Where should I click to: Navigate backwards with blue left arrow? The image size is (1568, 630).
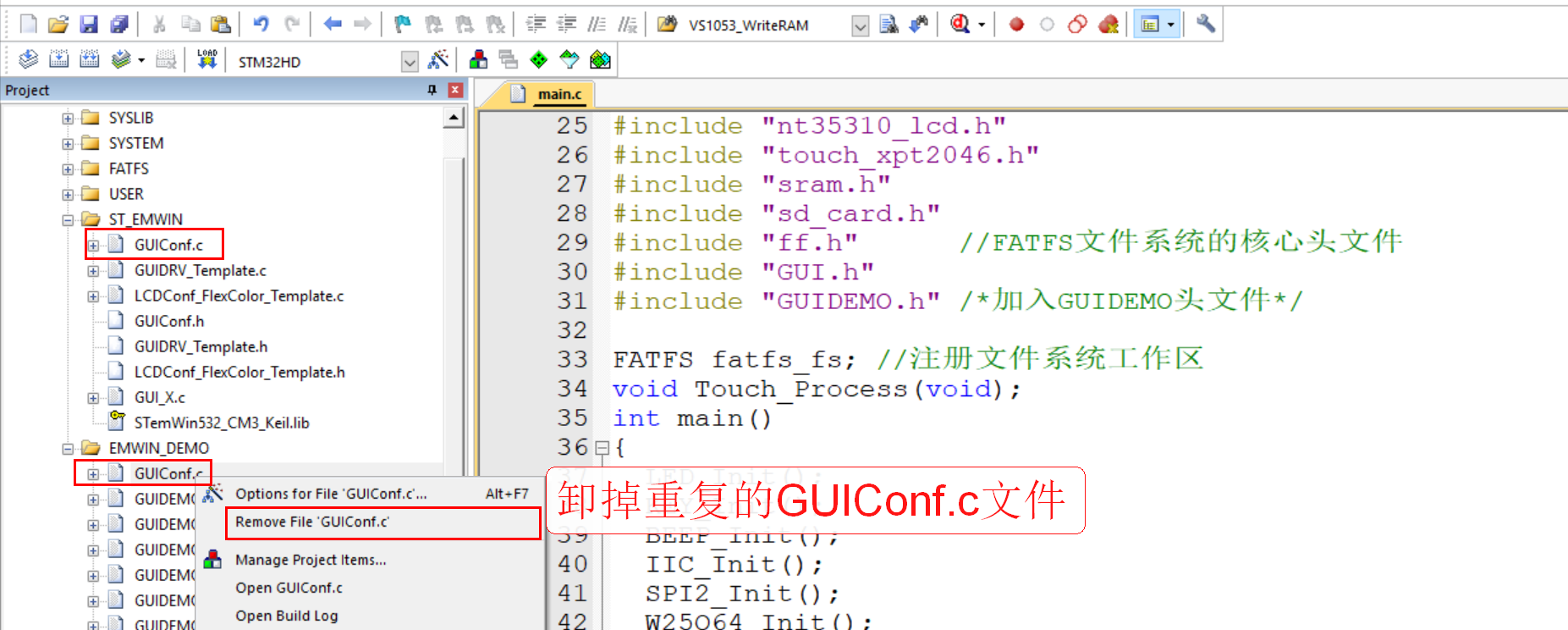point(333,25)
